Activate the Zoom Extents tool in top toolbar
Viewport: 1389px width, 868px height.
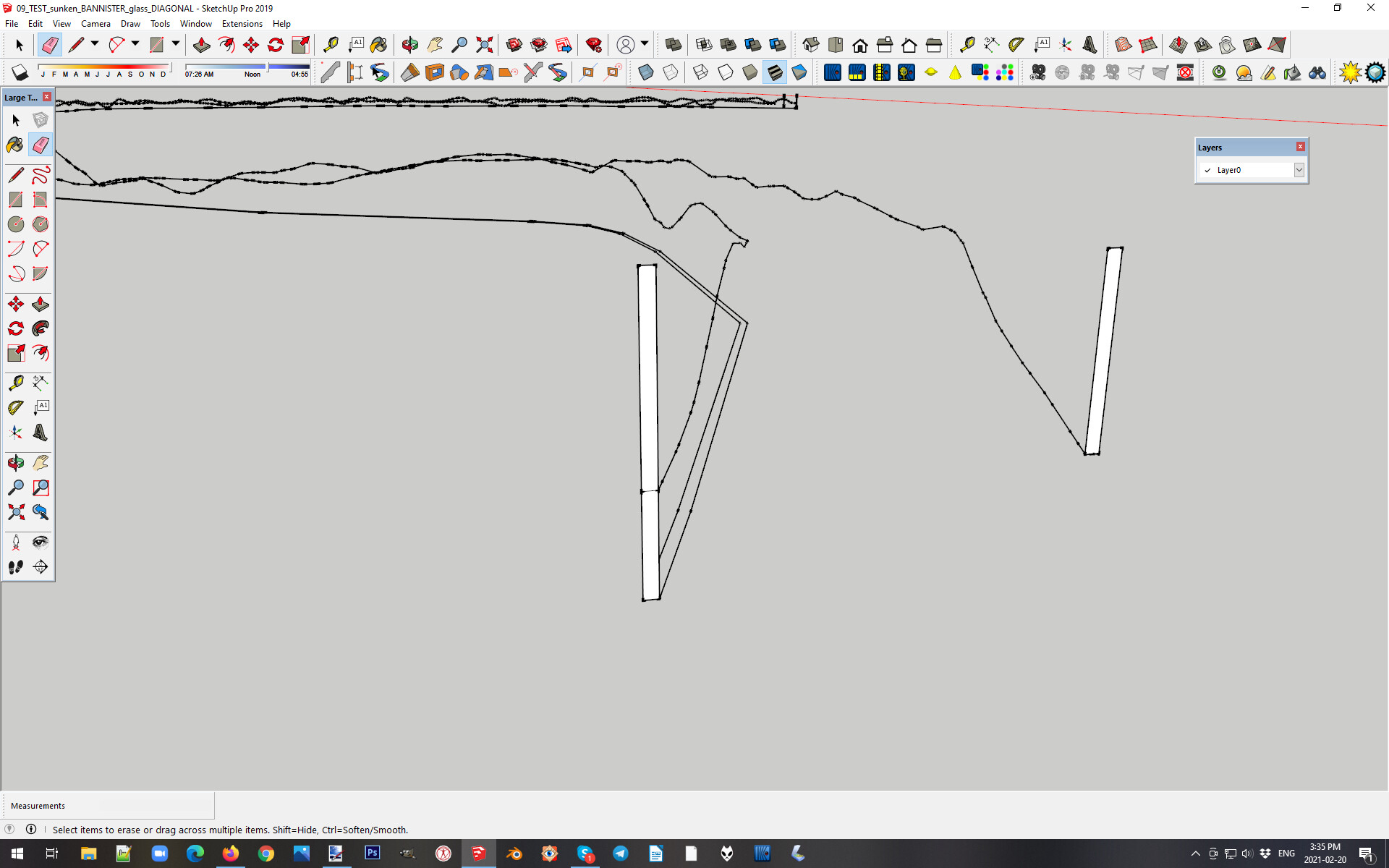coord(484,46)
